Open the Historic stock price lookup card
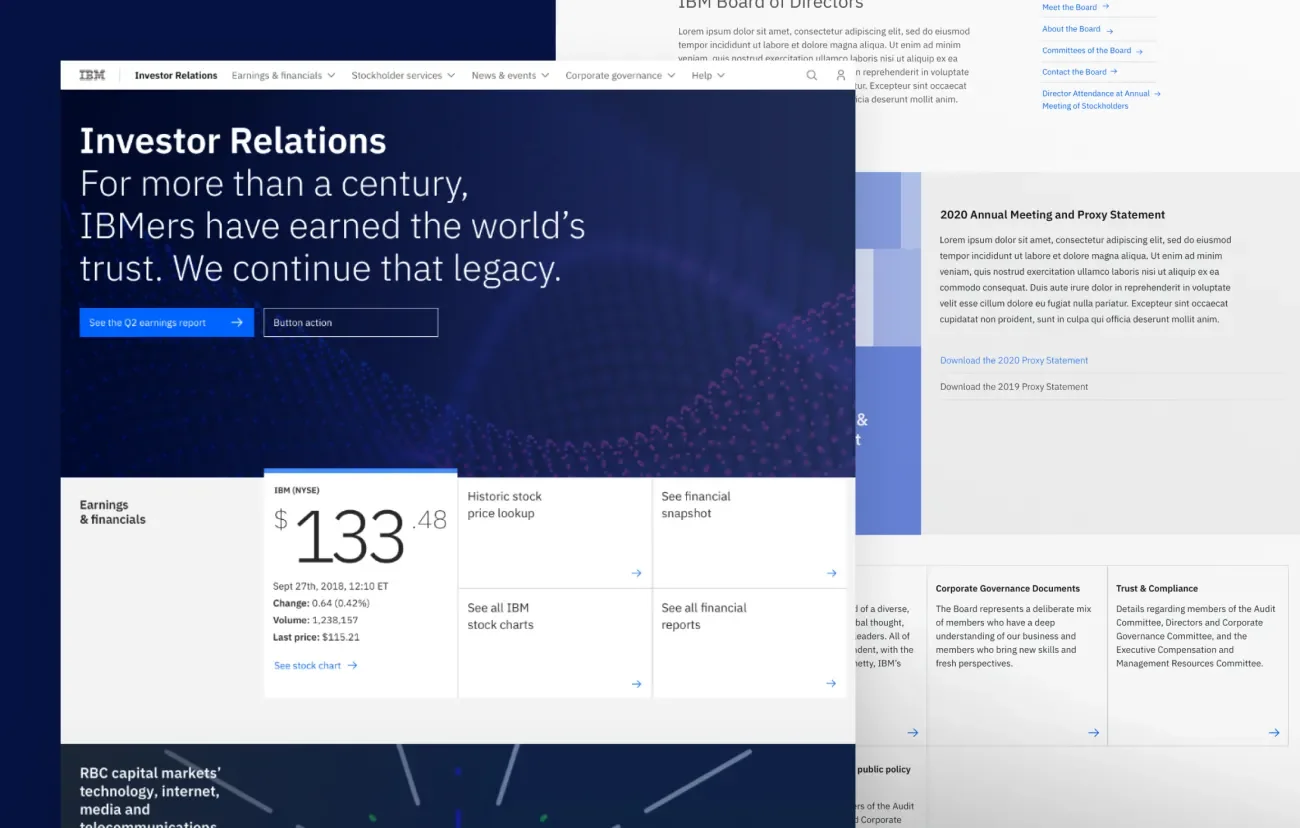This screenshot has width=1300, height=828. 555,533
